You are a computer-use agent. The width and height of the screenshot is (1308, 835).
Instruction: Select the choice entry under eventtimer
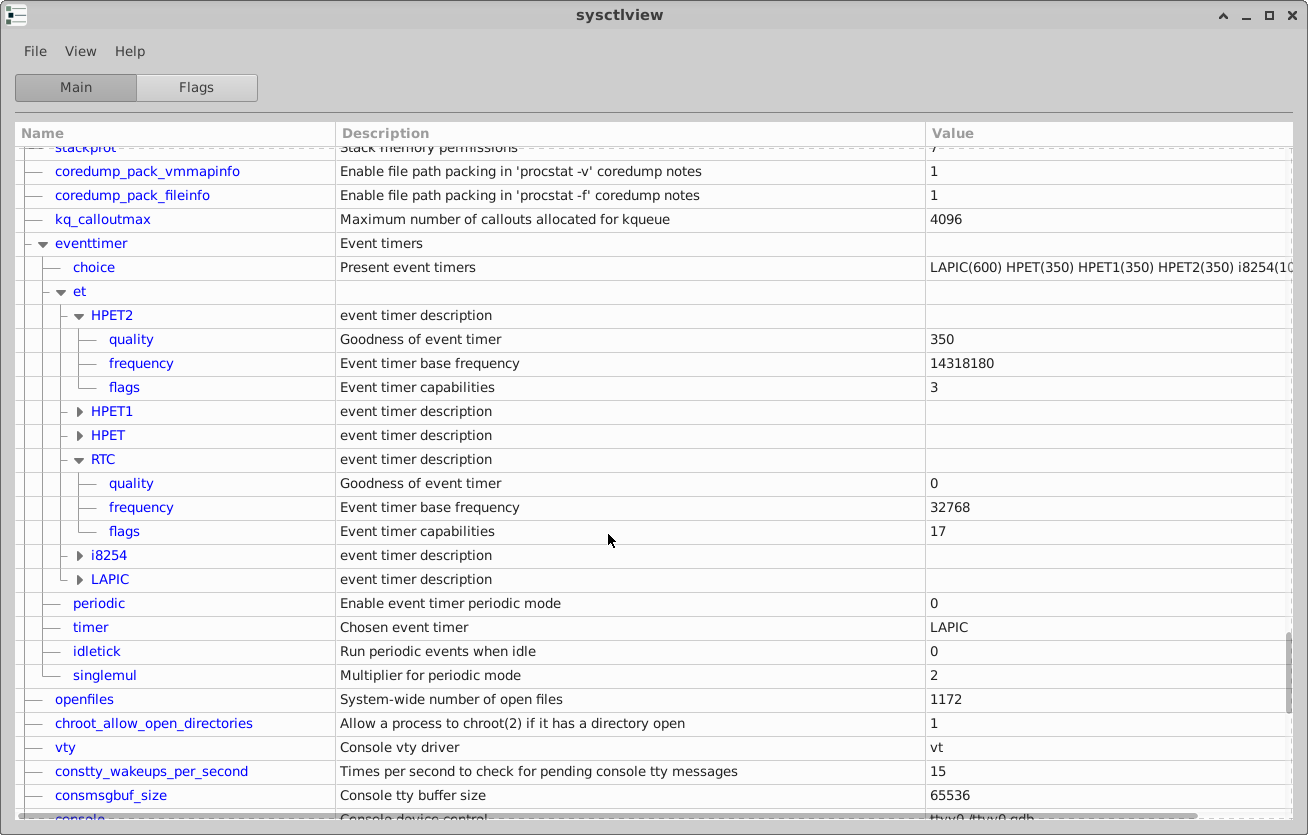pyautogui.click(x=94, y=268)
